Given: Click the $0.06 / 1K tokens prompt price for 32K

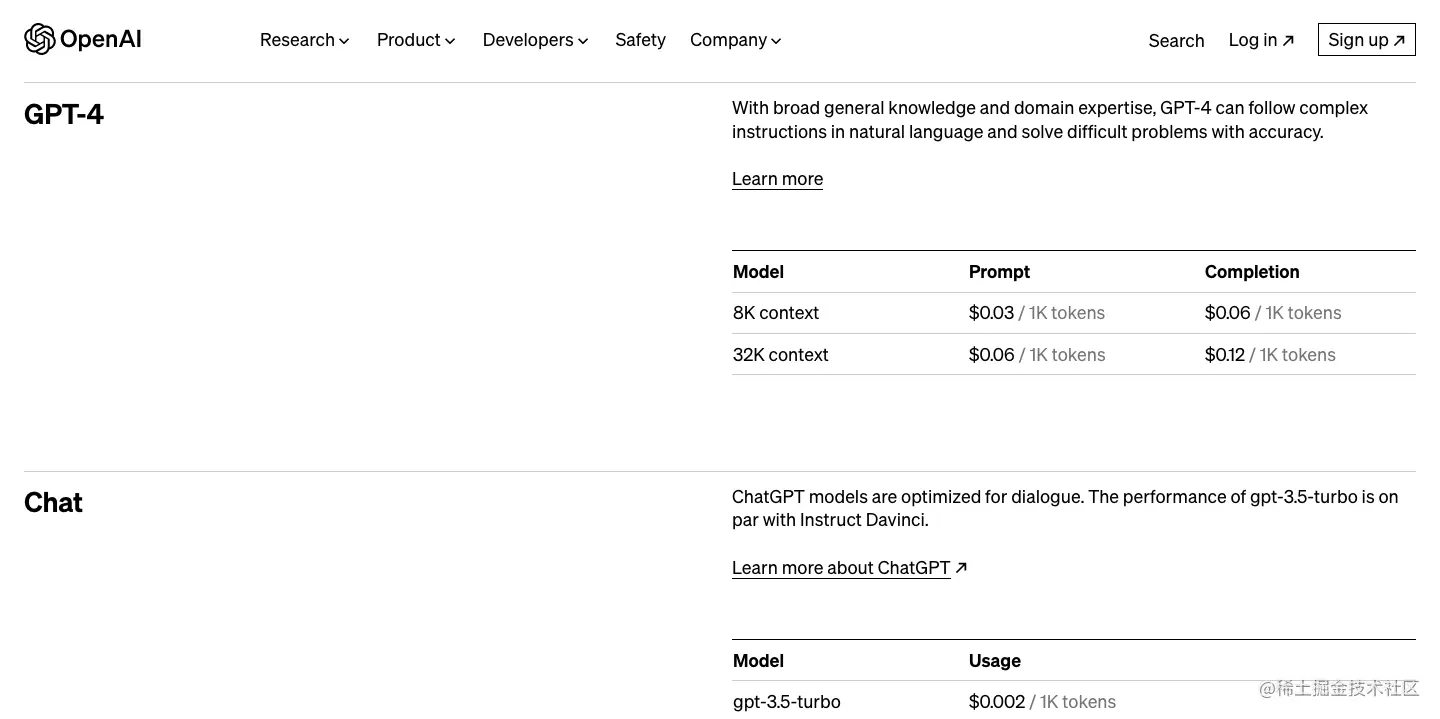Looking at the screenshot, I should [x=1037, y=355].
